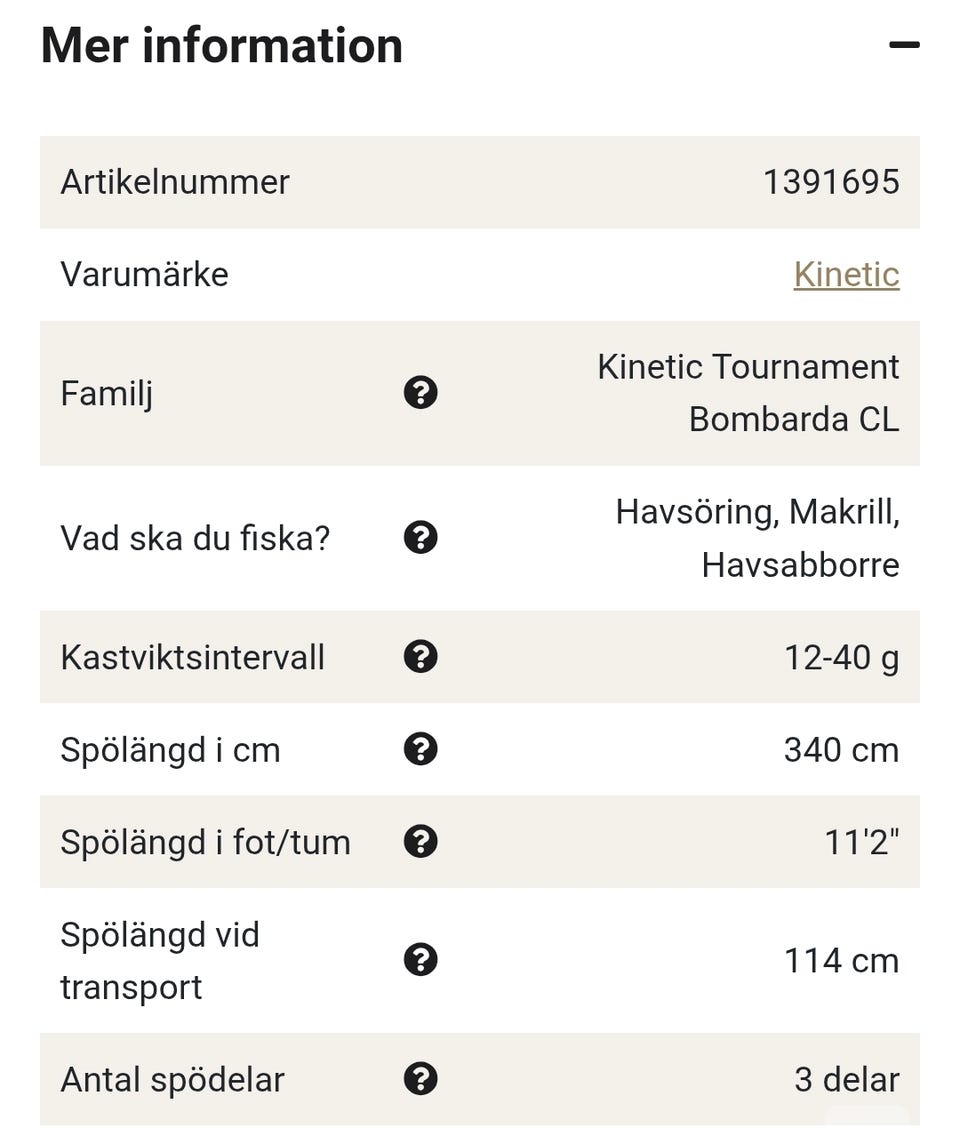The width and height of the screenshot is (960, 1128).
Task: Click the 11'2" length value
Action: [x=861, y=842]
